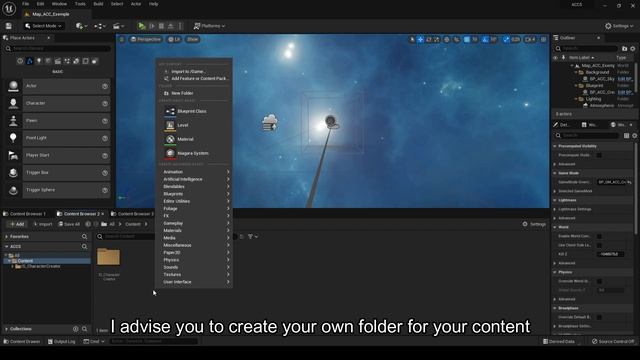640x360 pixels.
Task: Toggle world/local coordinate globe icon in viewport
Action: click(447, 39)
